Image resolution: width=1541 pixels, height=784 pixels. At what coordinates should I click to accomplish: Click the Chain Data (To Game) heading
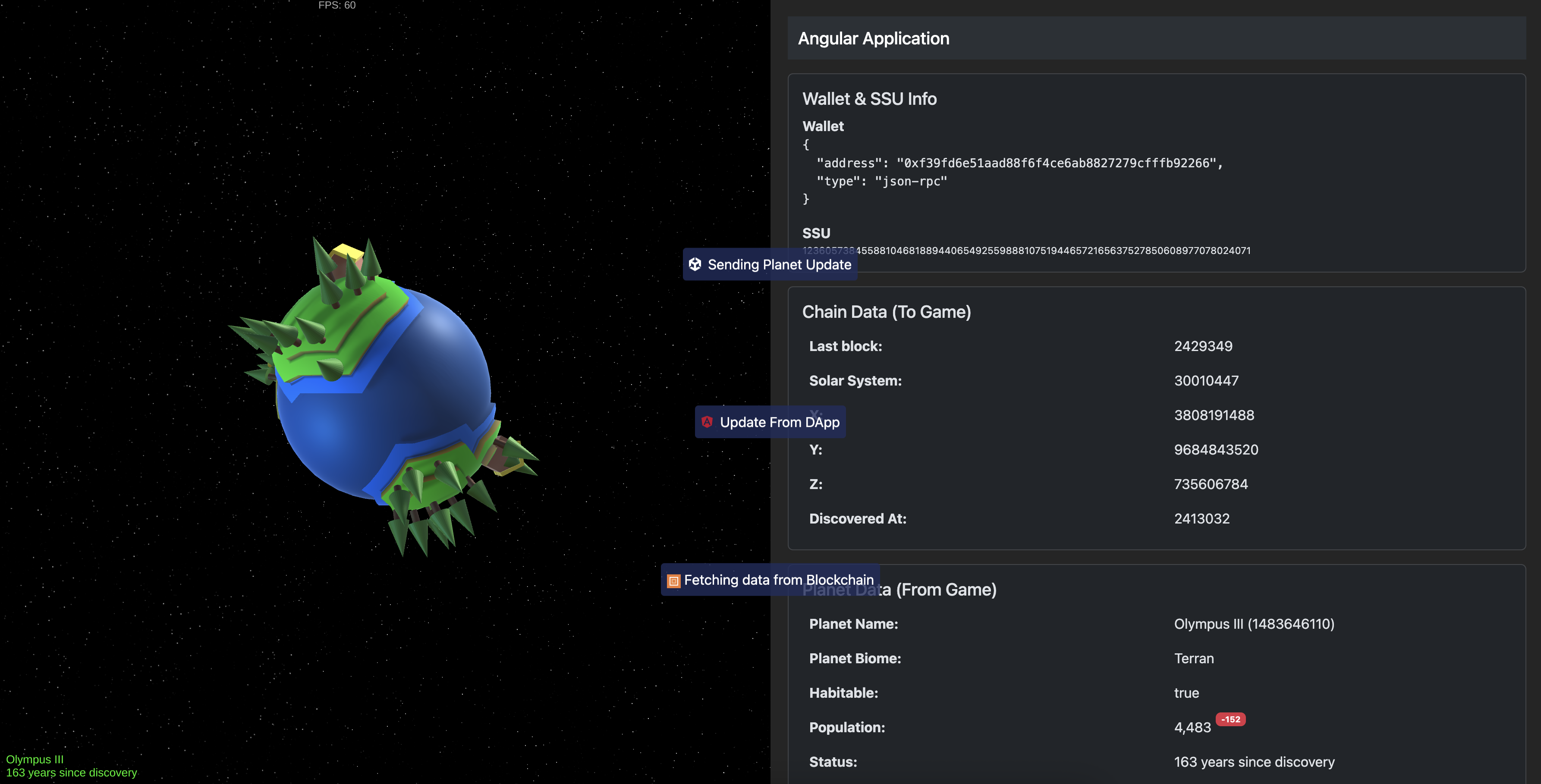tap(886, 311)
